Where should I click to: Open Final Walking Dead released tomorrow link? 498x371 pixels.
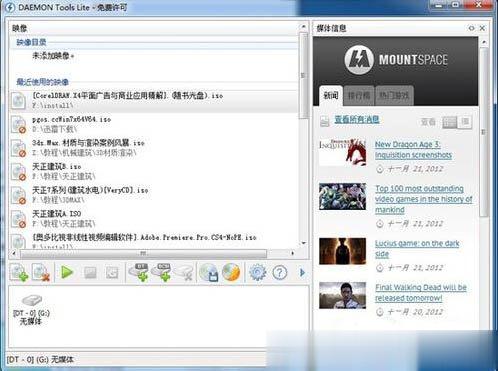(421, 293)
